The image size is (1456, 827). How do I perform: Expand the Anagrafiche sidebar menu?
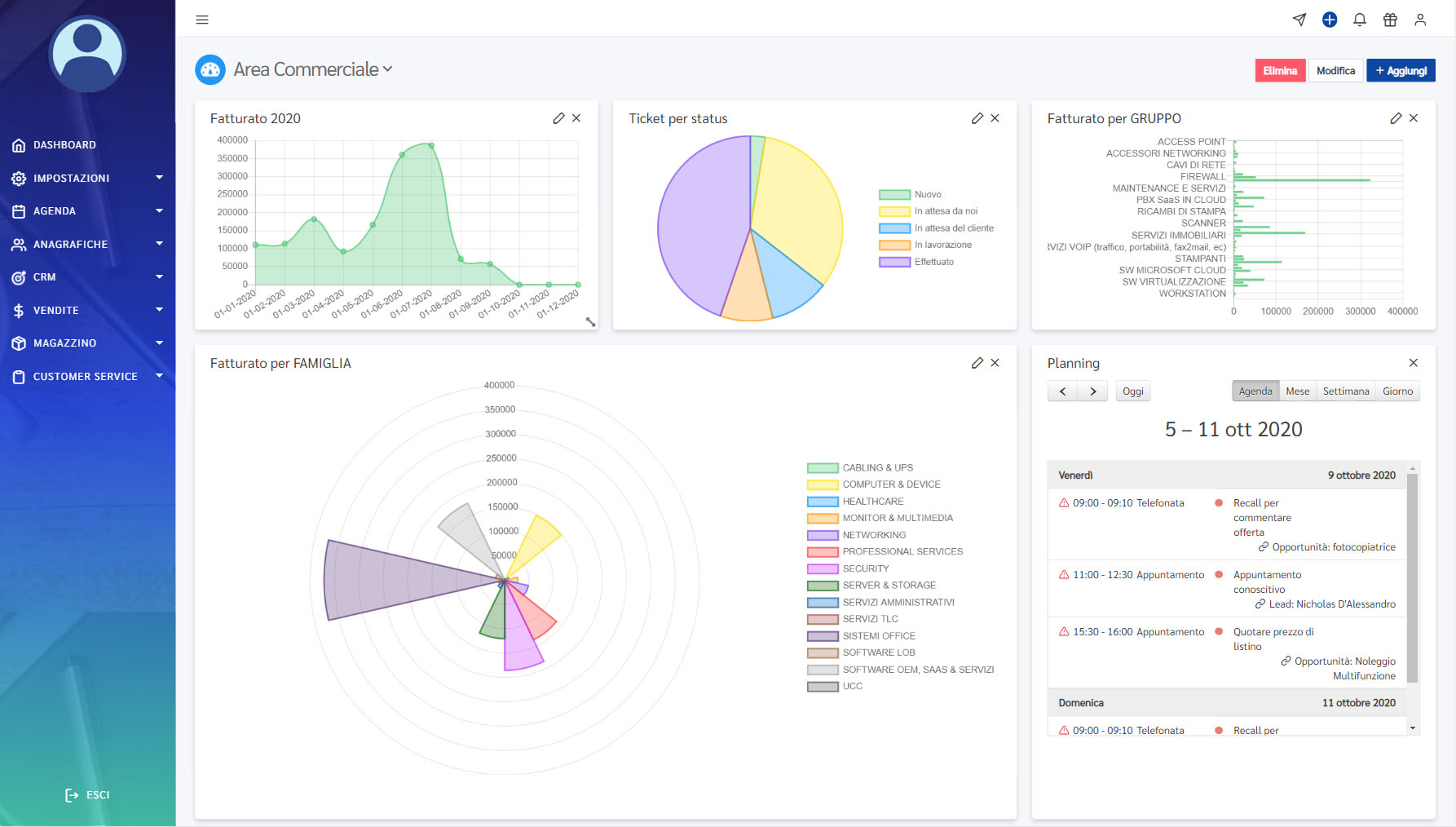(87, 244)
